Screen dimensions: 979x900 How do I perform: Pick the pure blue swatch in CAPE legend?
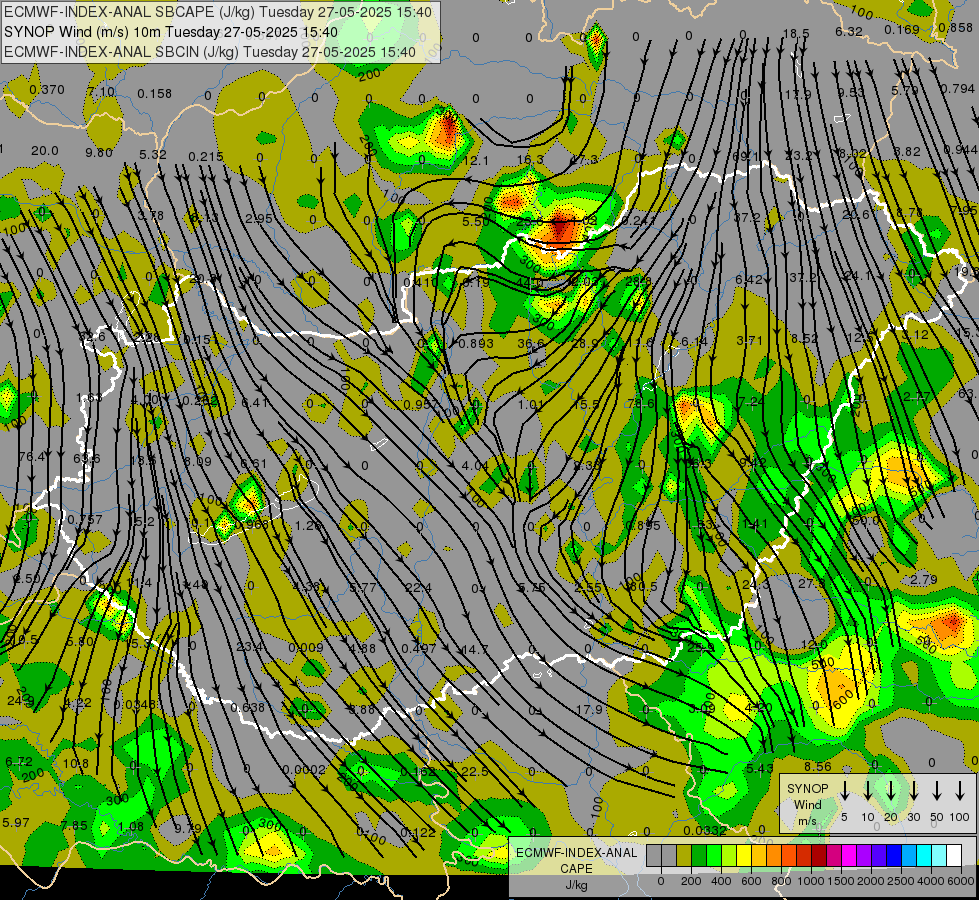click(x=893, y=856)
